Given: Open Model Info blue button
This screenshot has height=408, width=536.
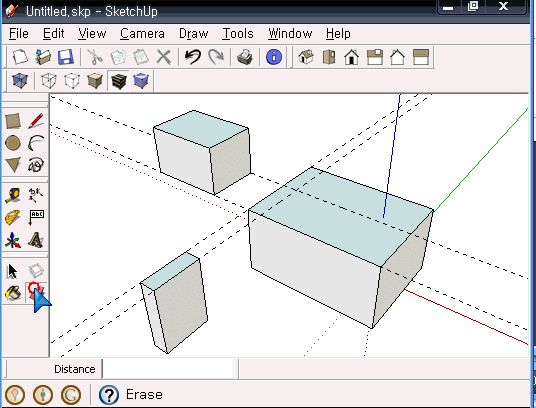Looking at the screenshot, I should [274, 57].
